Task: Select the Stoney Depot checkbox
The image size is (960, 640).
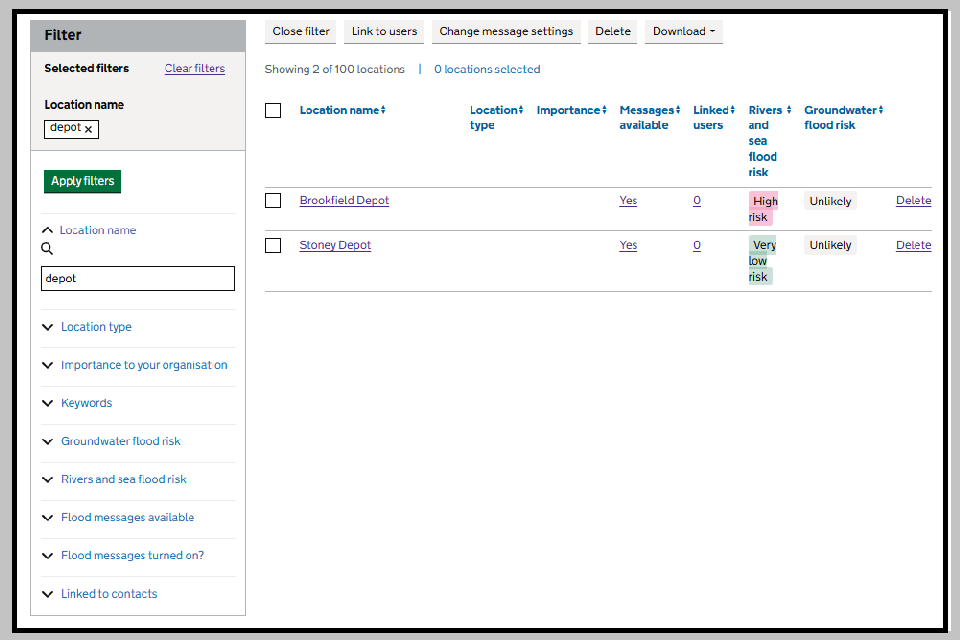Action: click(273, 245)
